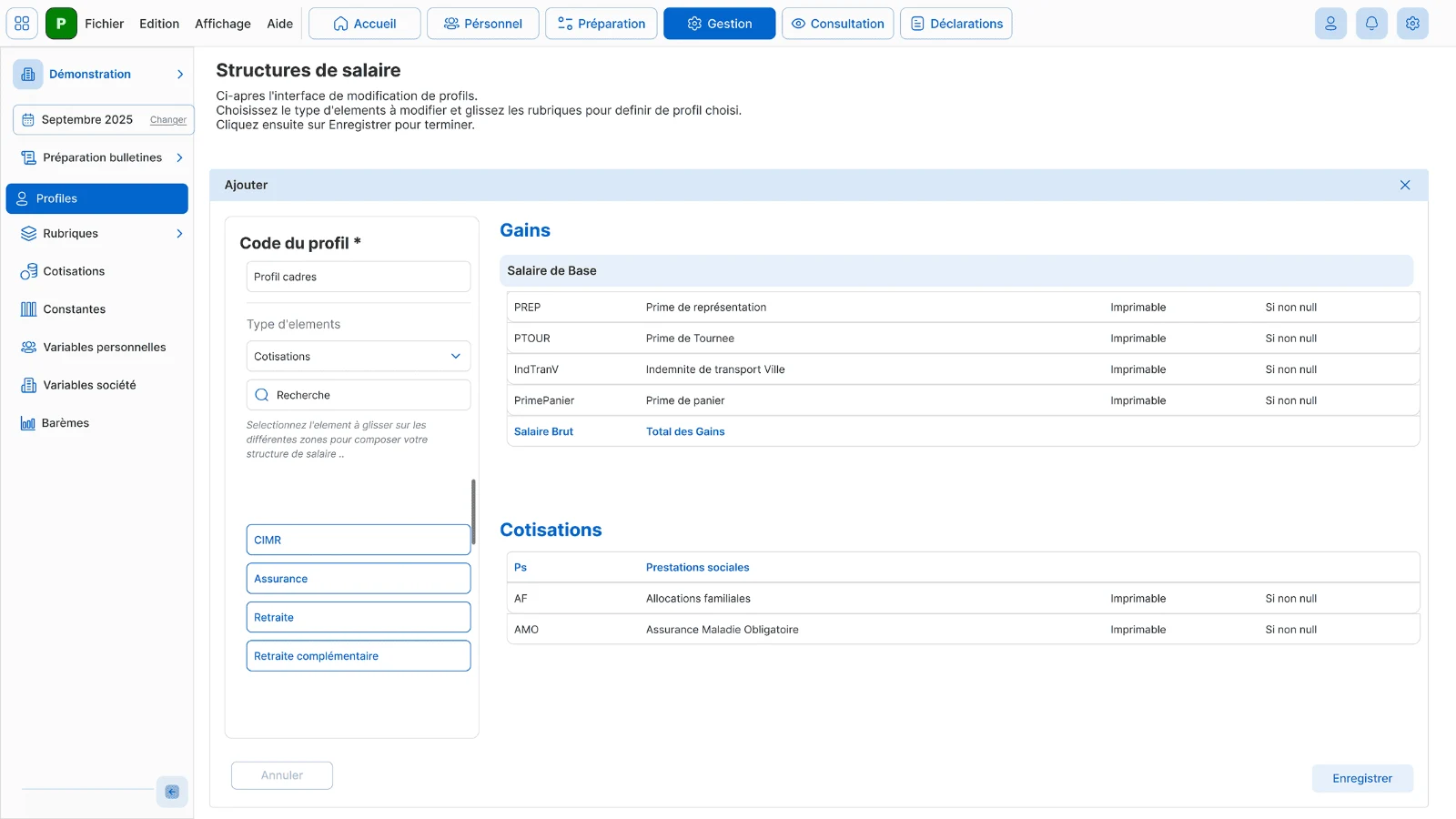Viewport: 1456px width, 819px height.
Task: Select the Retraite complémentaire element
Action: click(359, 656)
